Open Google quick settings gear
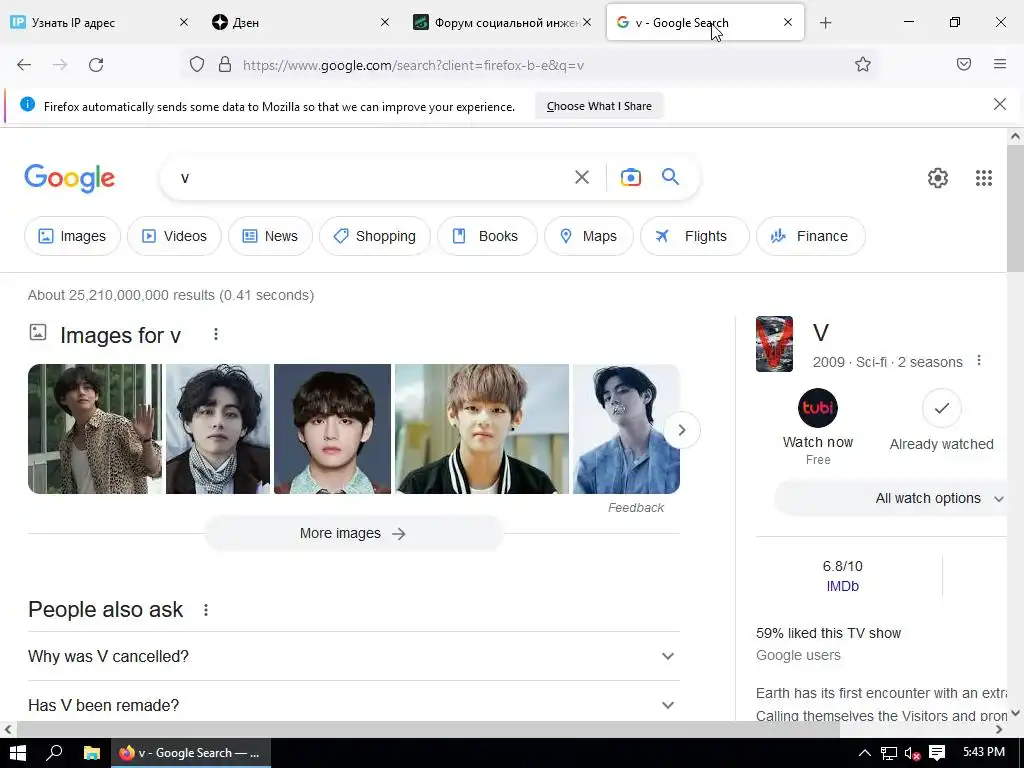1024x768 pixels. tap(938, 178)
